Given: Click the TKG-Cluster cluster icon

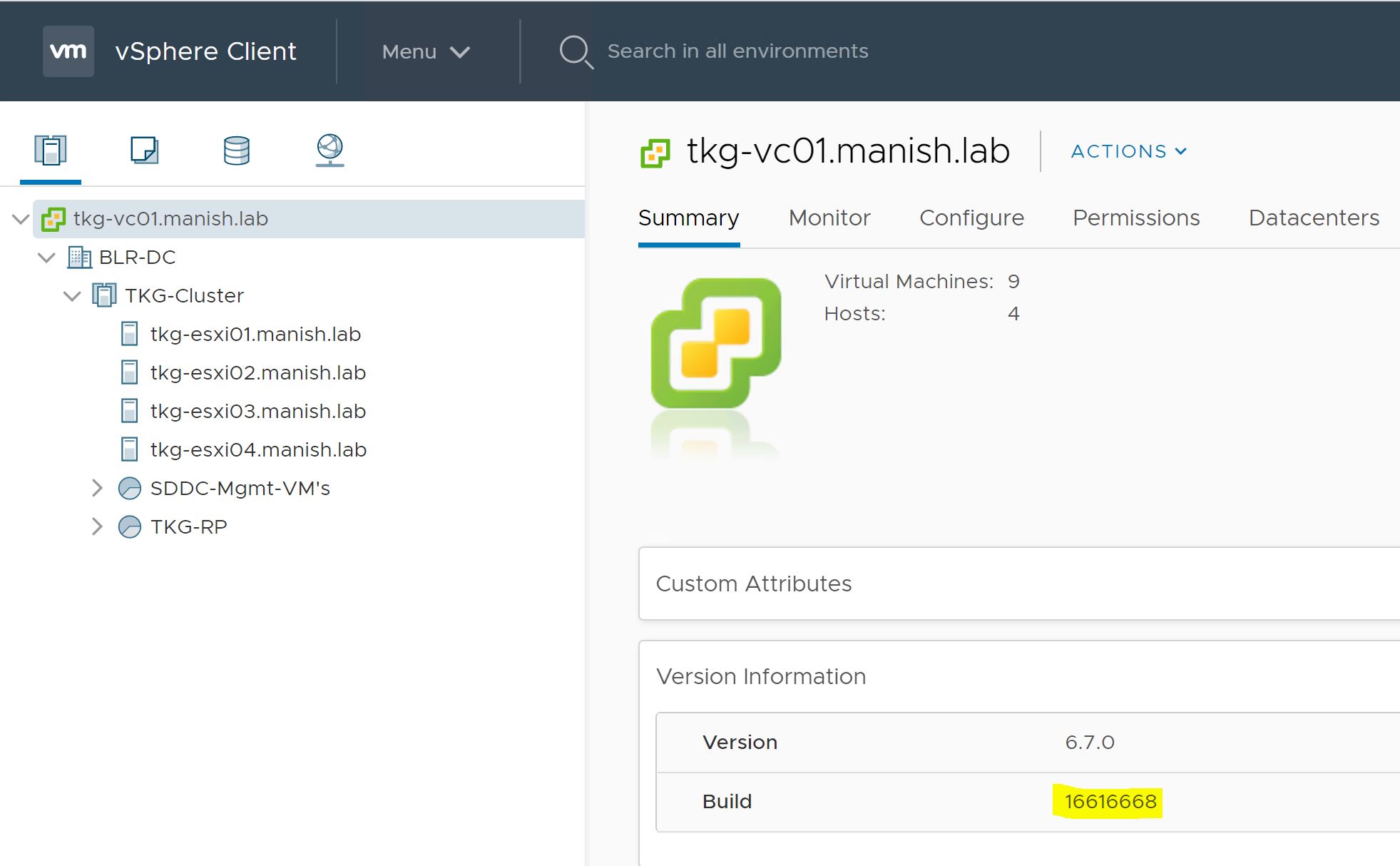Looking at the screenshot, I should (104, 295).
